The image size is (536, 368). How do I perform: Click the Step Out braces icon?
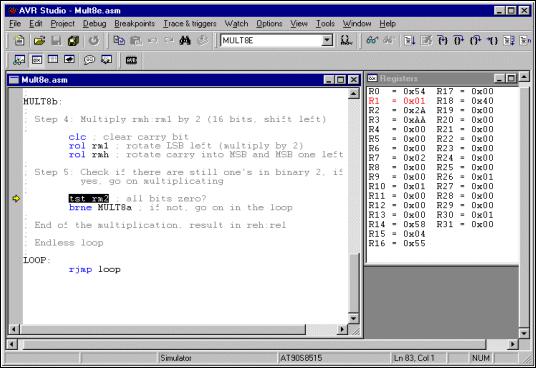tap(475, 41)
